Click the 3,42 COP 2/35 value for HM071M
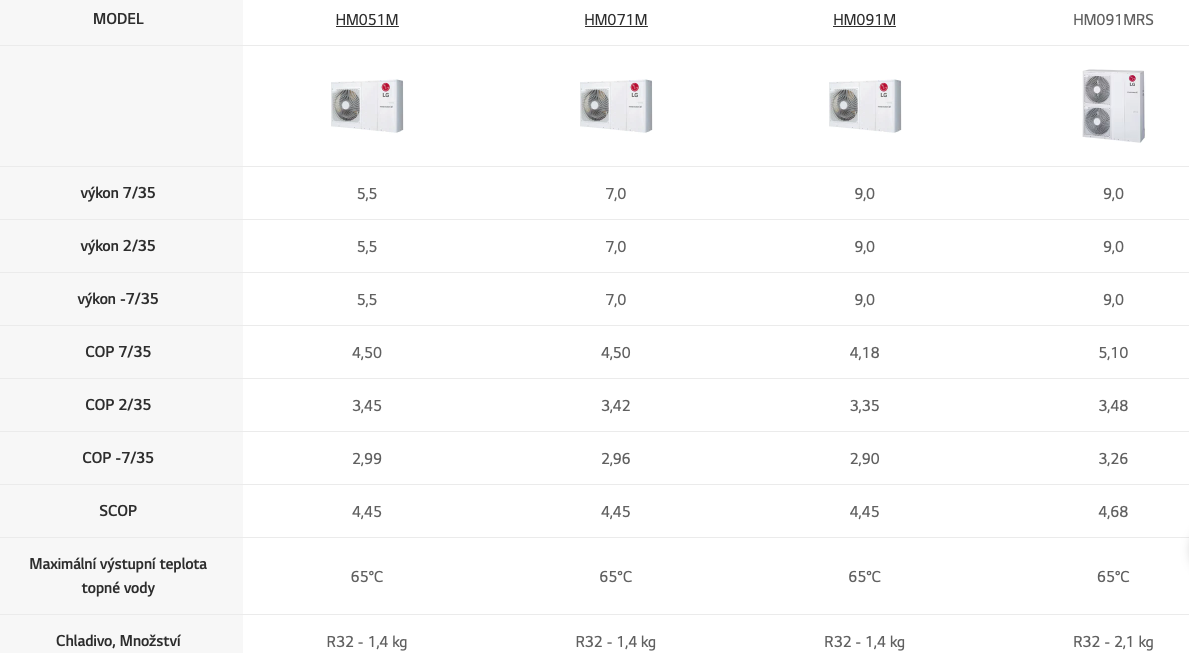Viewport: 1189px width, 653px height. [616, 406]
